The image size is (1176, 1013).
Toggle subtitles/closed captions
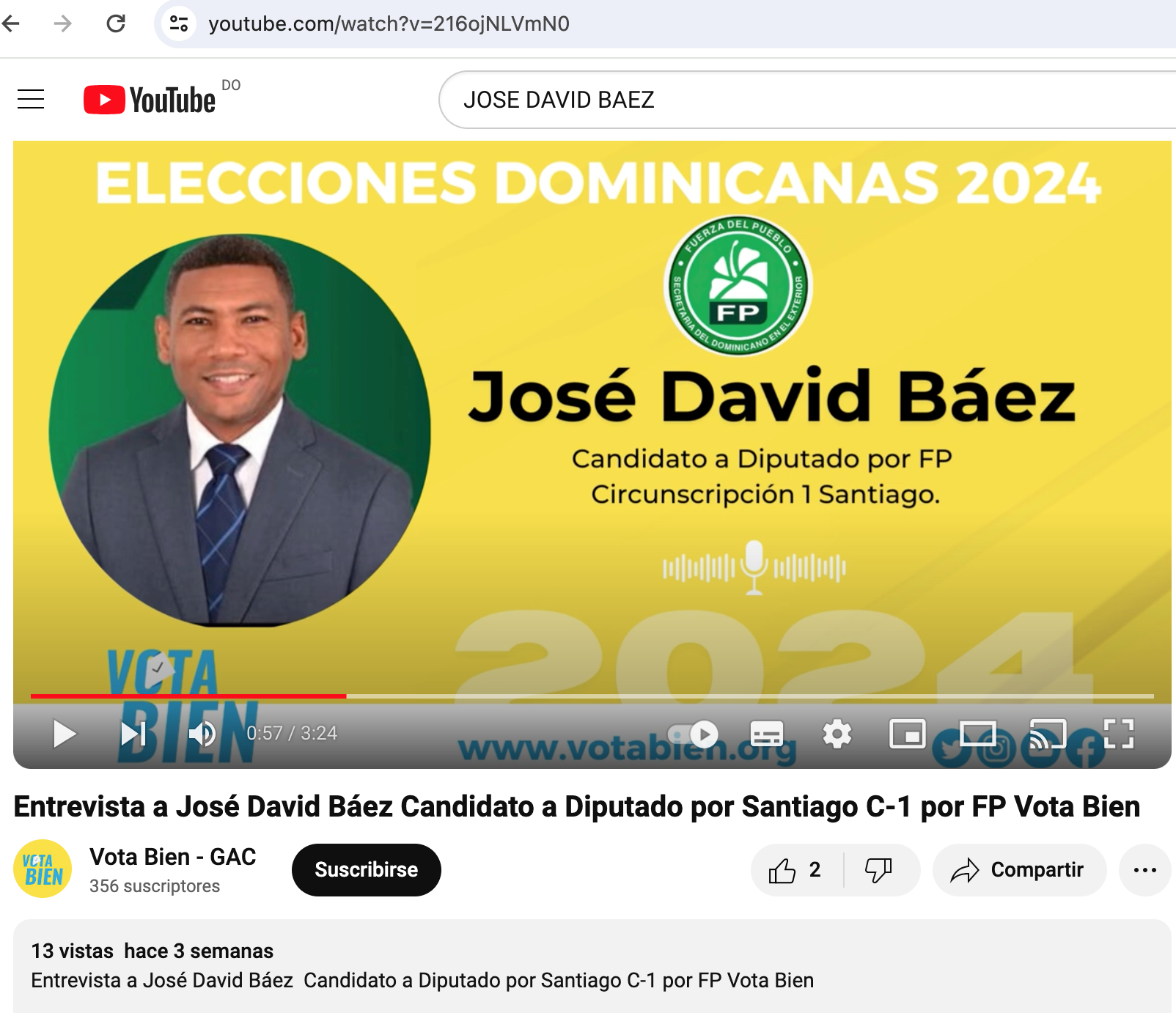coord(767,734)
